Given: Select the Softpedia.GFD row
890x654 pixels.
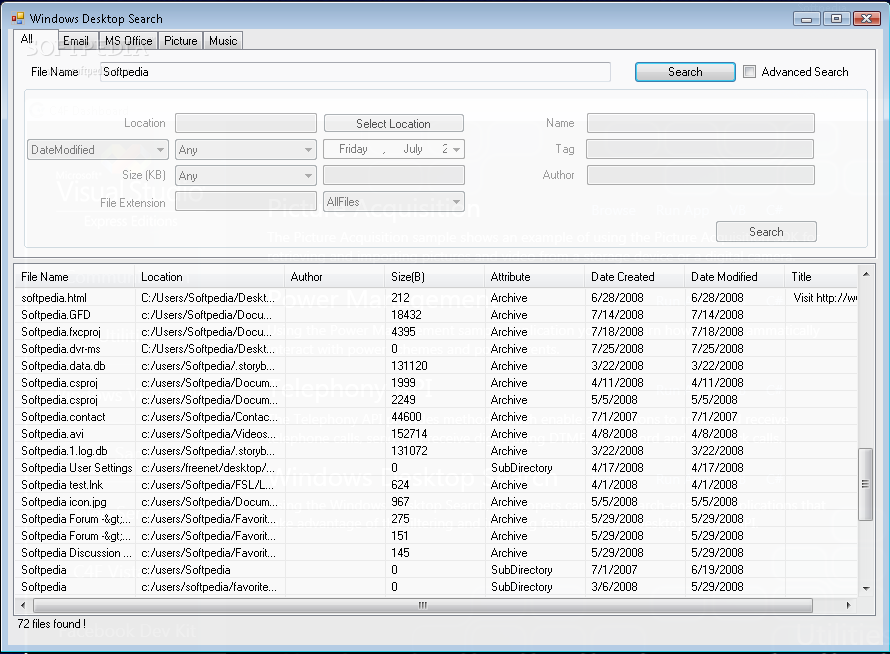Looking at the screenshot, I should point(436,315).
